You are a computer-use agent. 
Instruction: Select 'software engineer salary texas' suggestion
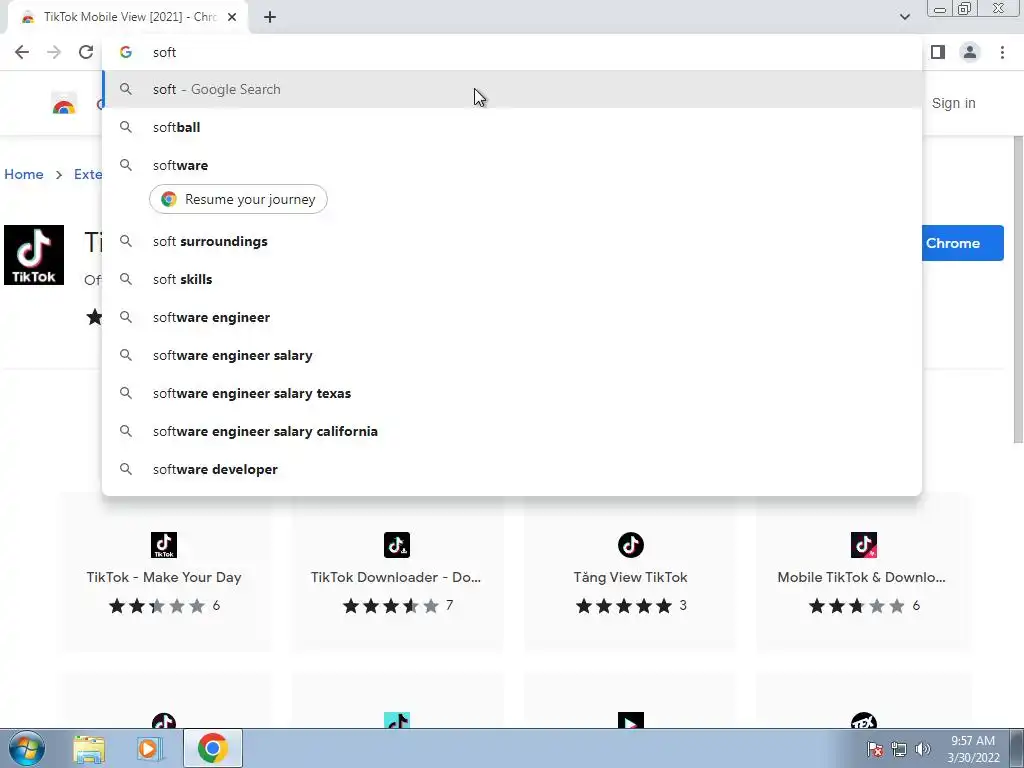(x=512, y=393)
